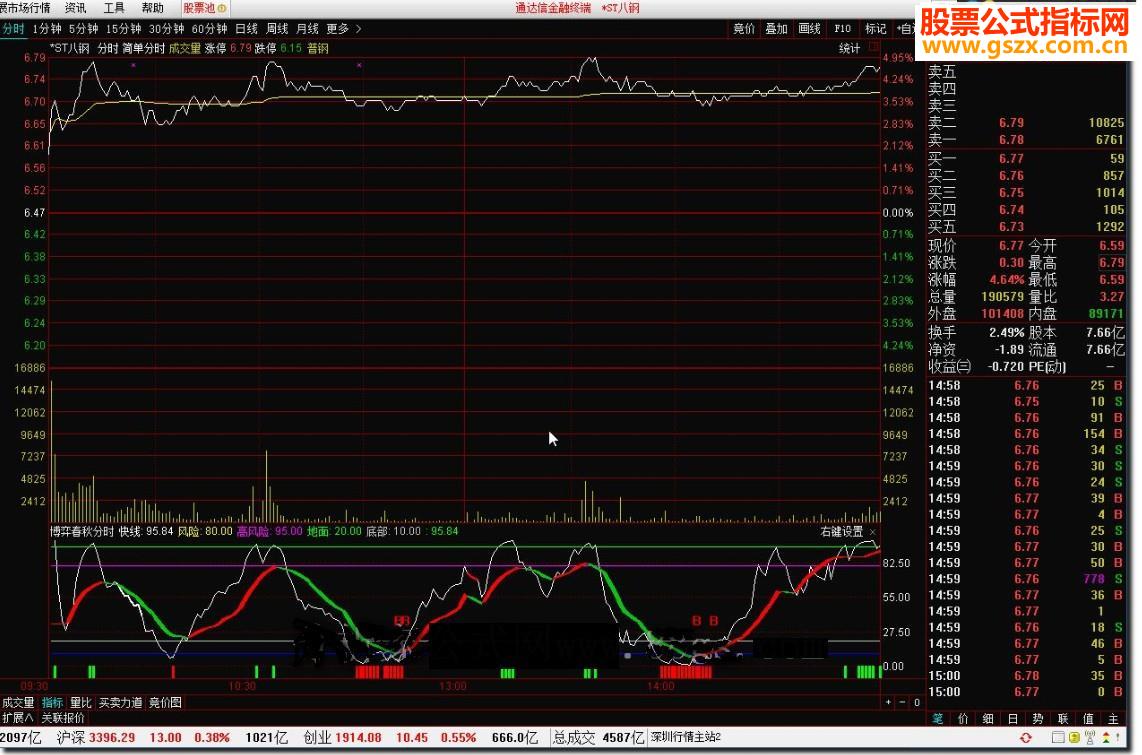This screenshot has height=755, width=1142.
Task: Click the 沪深 index value 3396.29
Action: [x=111, y=738]
